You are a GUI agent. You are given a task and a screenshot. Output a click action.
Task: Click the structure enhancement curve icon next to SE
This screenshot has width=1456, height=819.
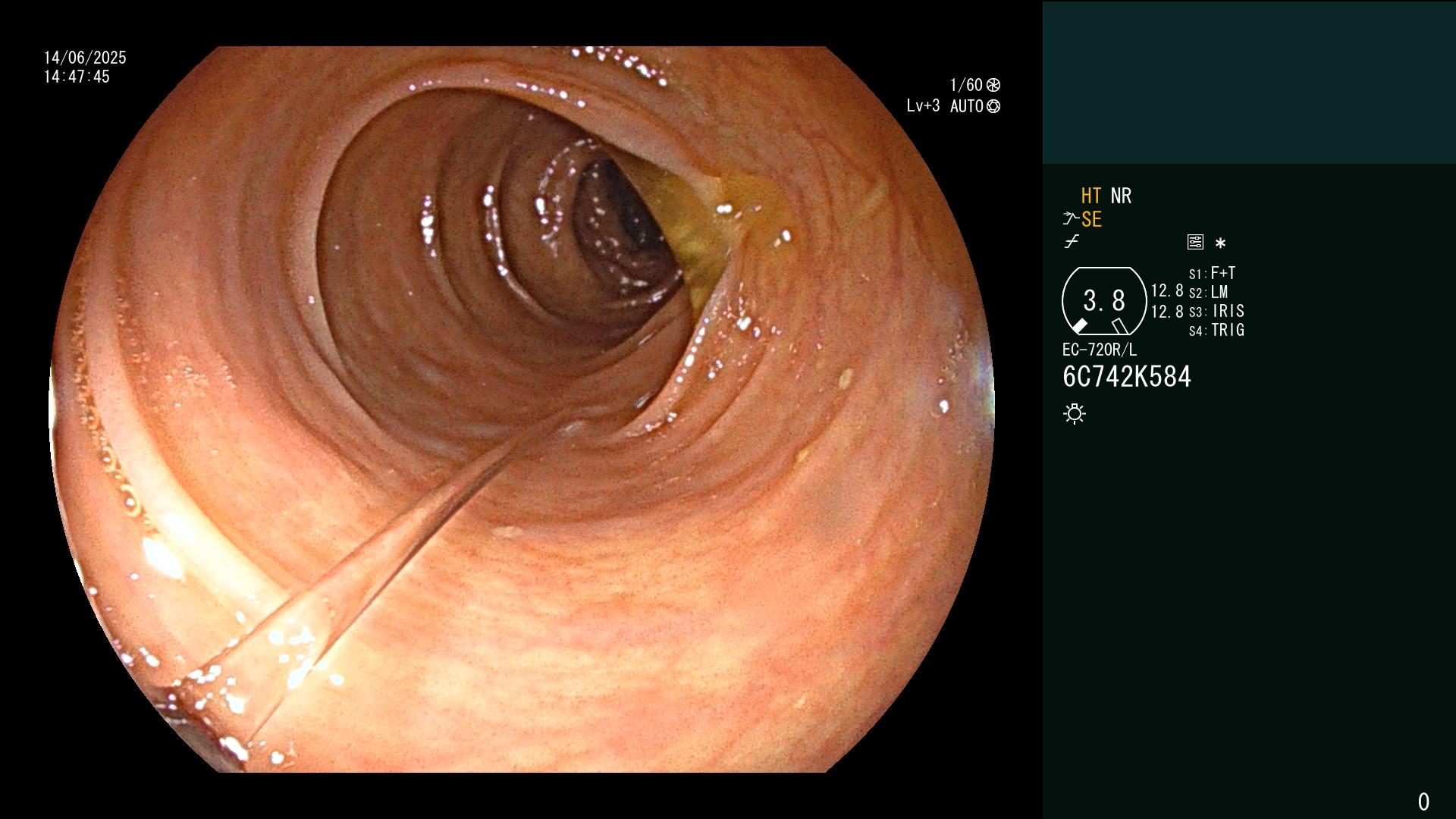point(1071,219)
